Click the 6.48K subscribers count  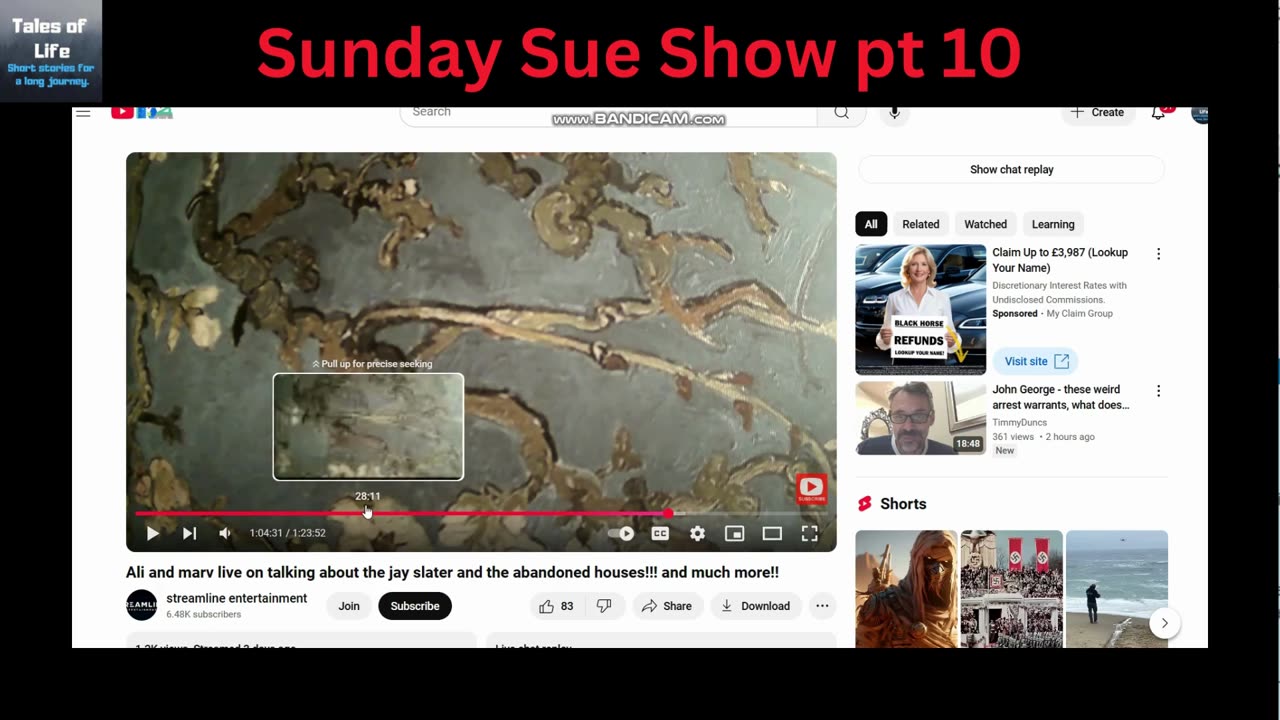pyautogui.click(x=204, y=615)
